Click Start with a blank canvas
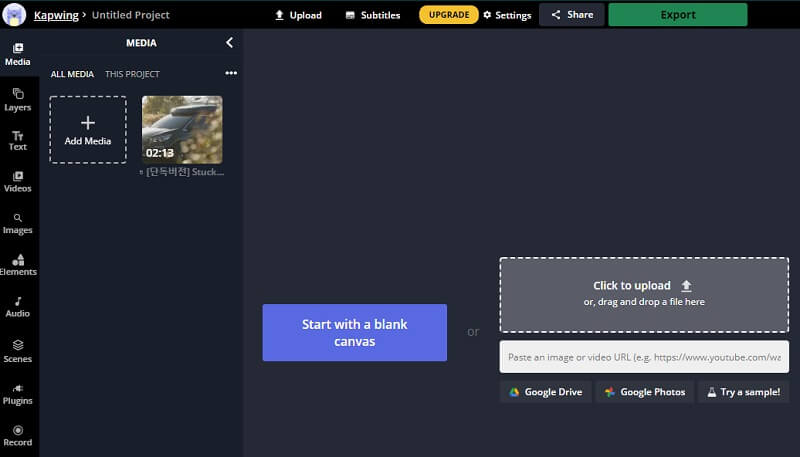800x457 pixels. 354,332
